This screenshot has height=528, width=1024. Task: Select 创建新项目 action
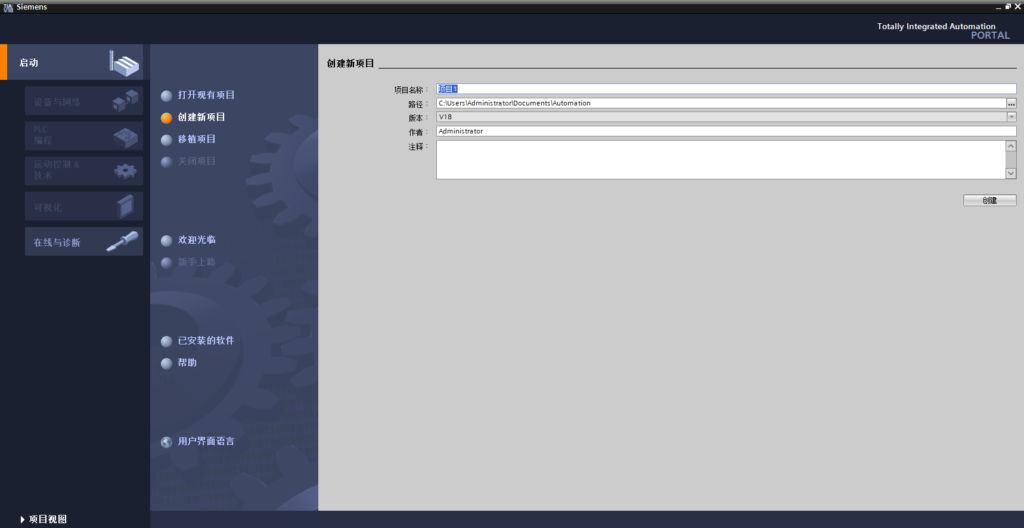click(193, 118)
